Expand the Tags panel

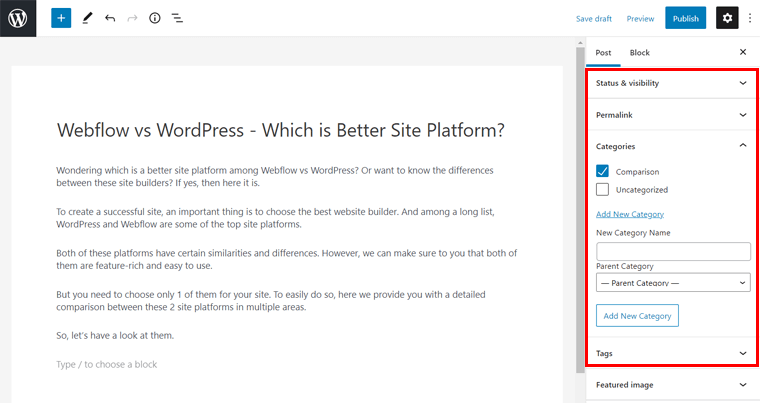(672, 353)
